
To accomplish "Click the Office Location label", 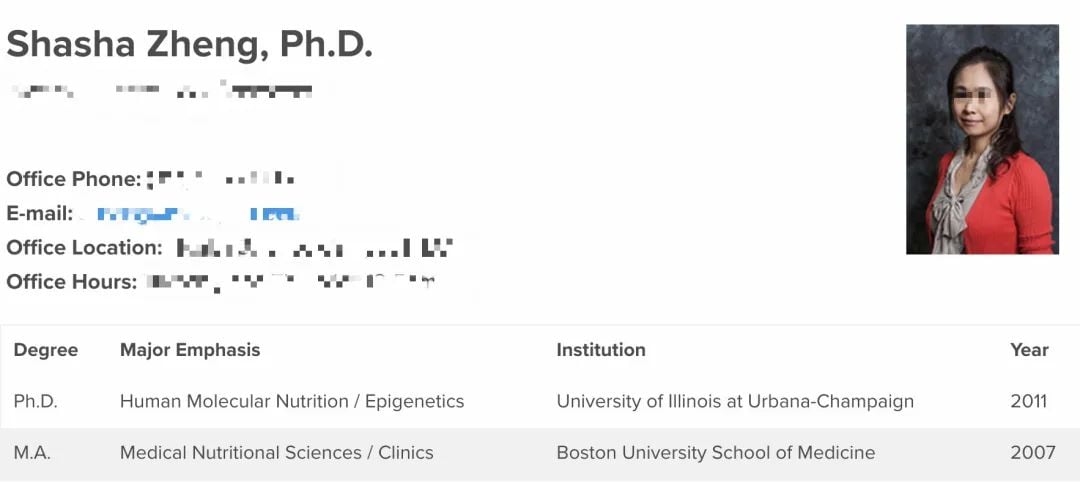I will (85, 248).
